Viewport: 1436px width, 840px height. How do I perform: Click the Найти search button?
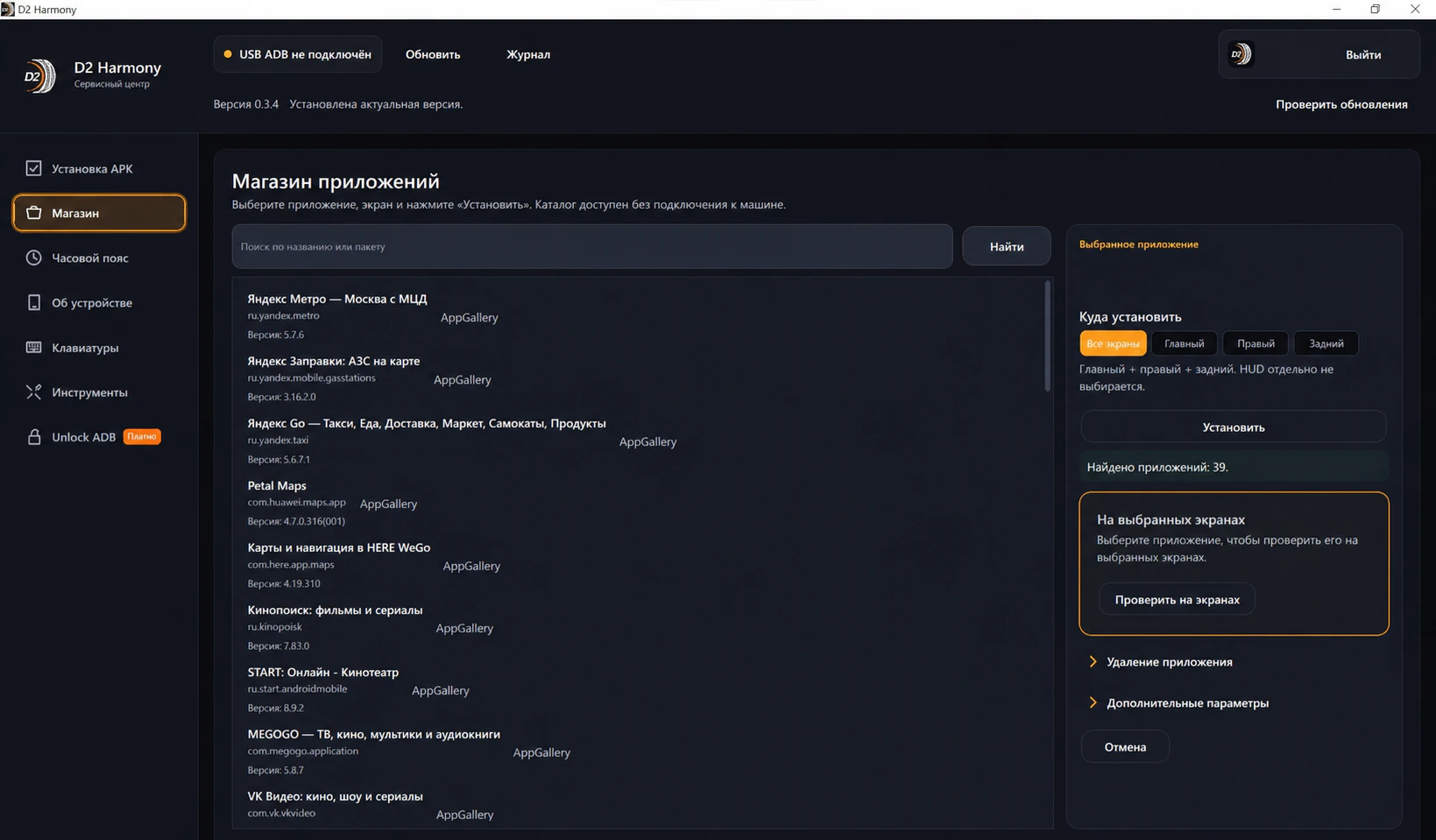(1007, 246)
